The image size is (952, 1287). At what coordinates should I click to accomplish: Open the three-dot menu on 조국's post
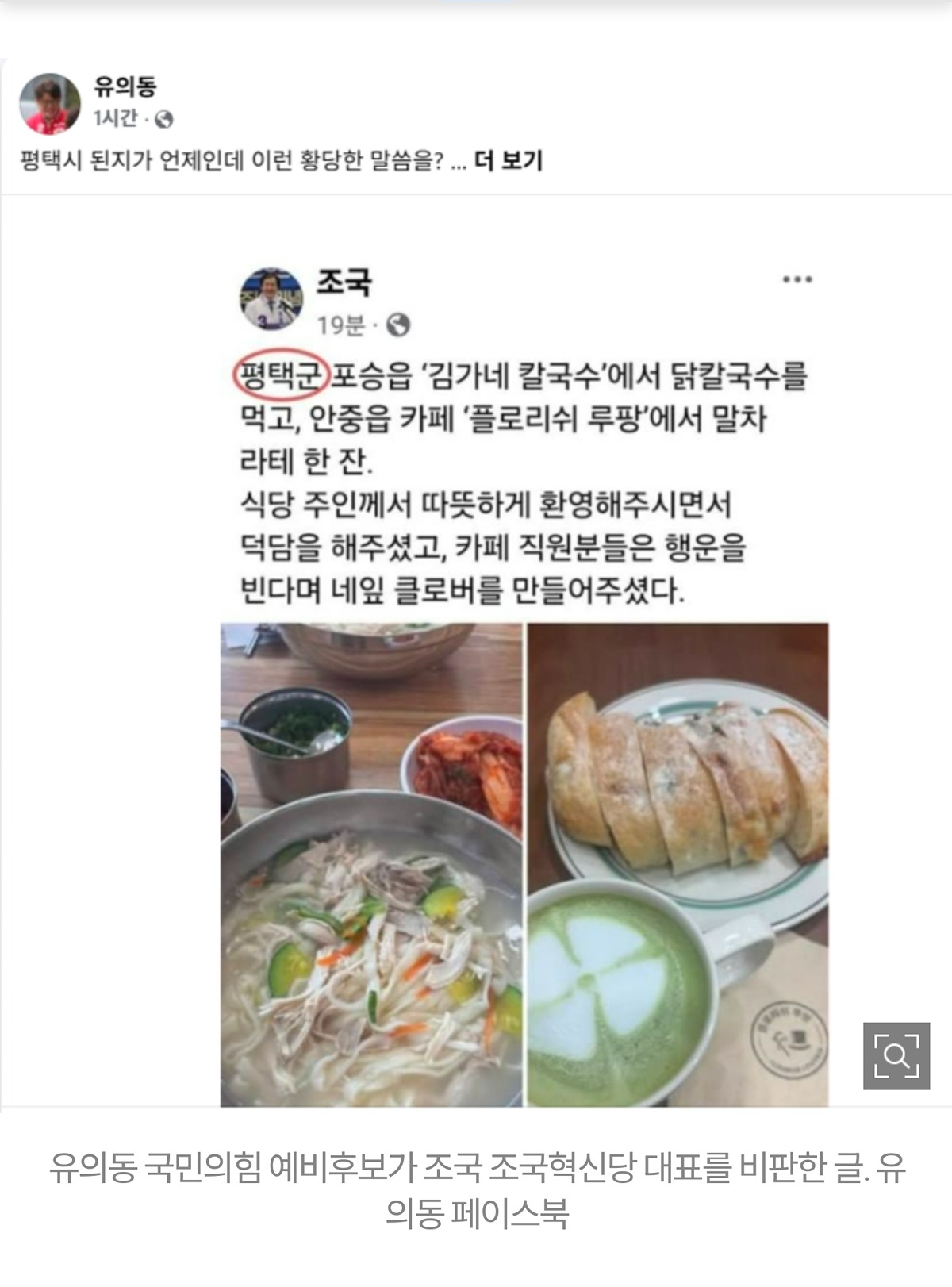(x=797, y=280)
